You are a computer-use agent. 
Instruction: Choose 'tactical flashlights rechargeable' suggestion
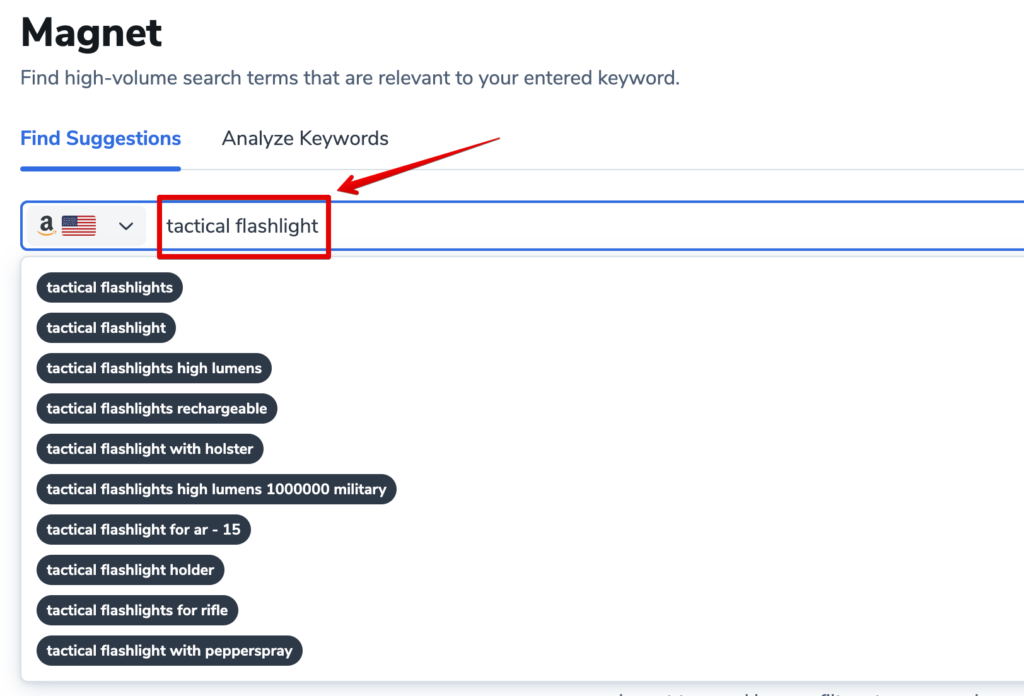(157, 409)
